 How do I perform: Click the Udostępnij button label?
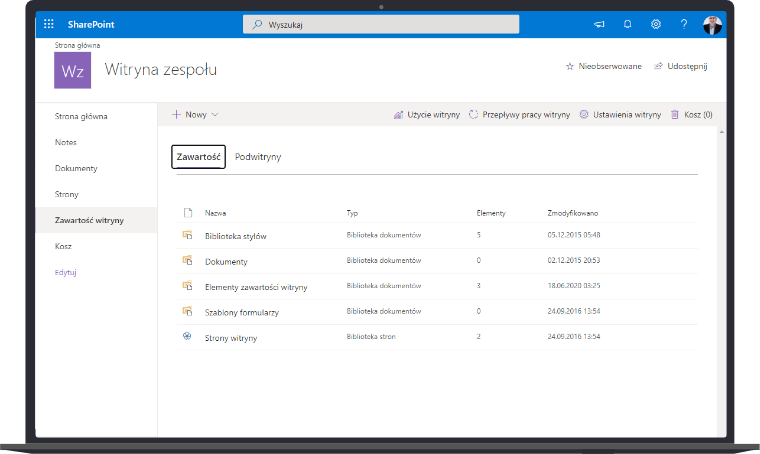pos(687,66)
